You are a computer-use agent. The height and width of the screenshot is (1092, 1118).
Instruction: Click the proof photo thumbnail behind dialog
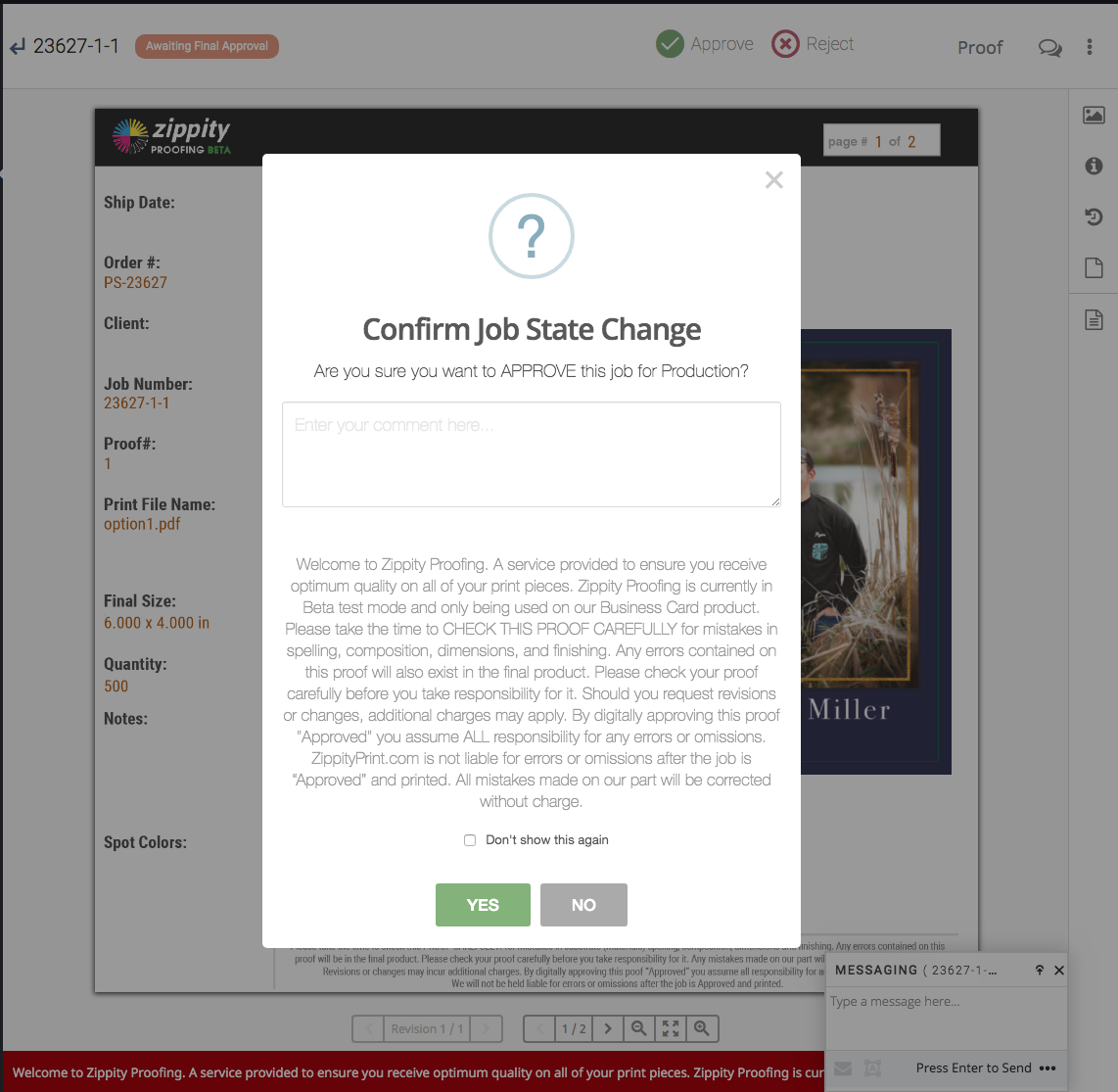pos(860,526)
